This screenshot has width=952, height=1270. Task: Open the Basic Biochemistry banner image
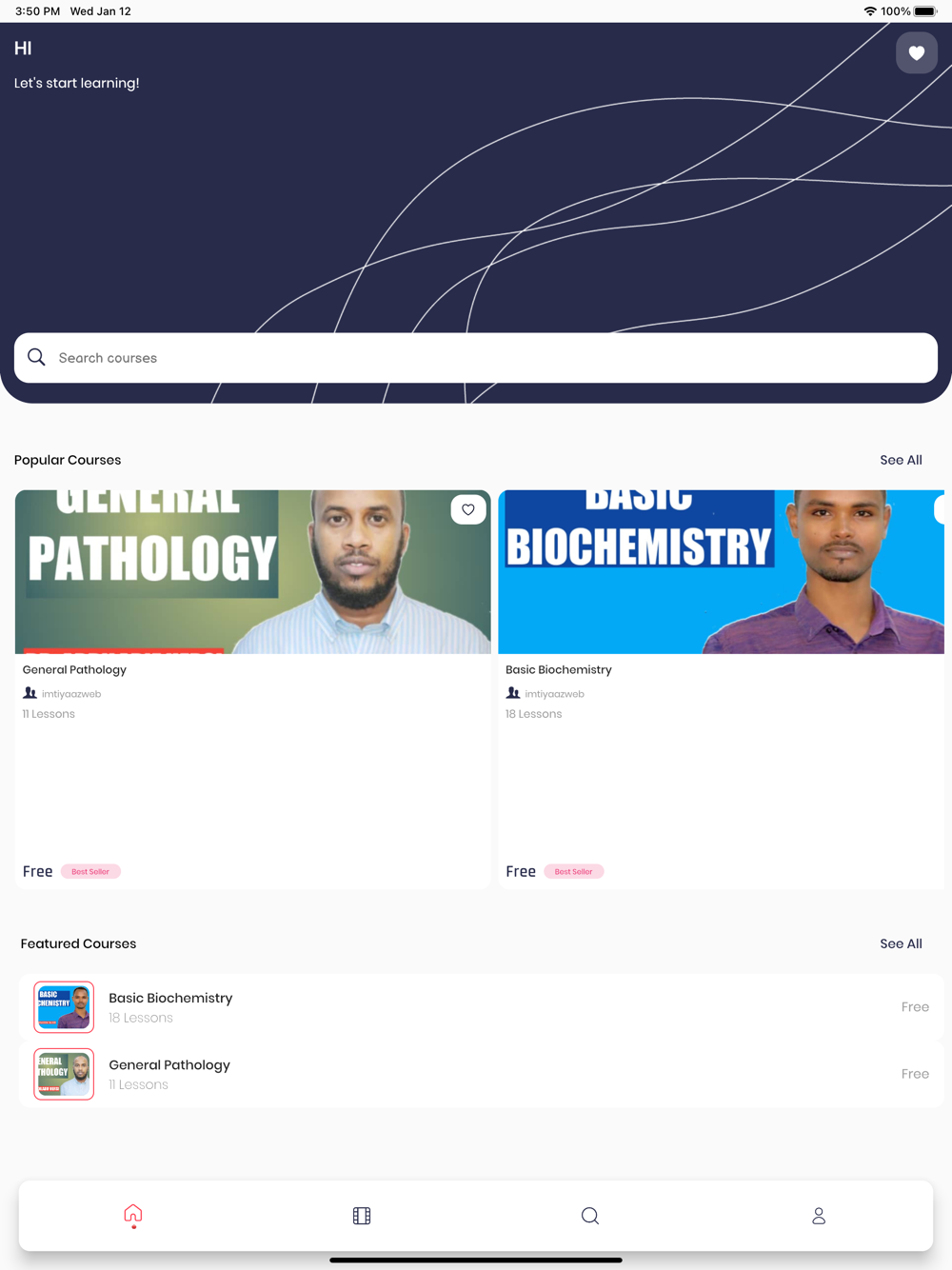(x=722, y=572)
